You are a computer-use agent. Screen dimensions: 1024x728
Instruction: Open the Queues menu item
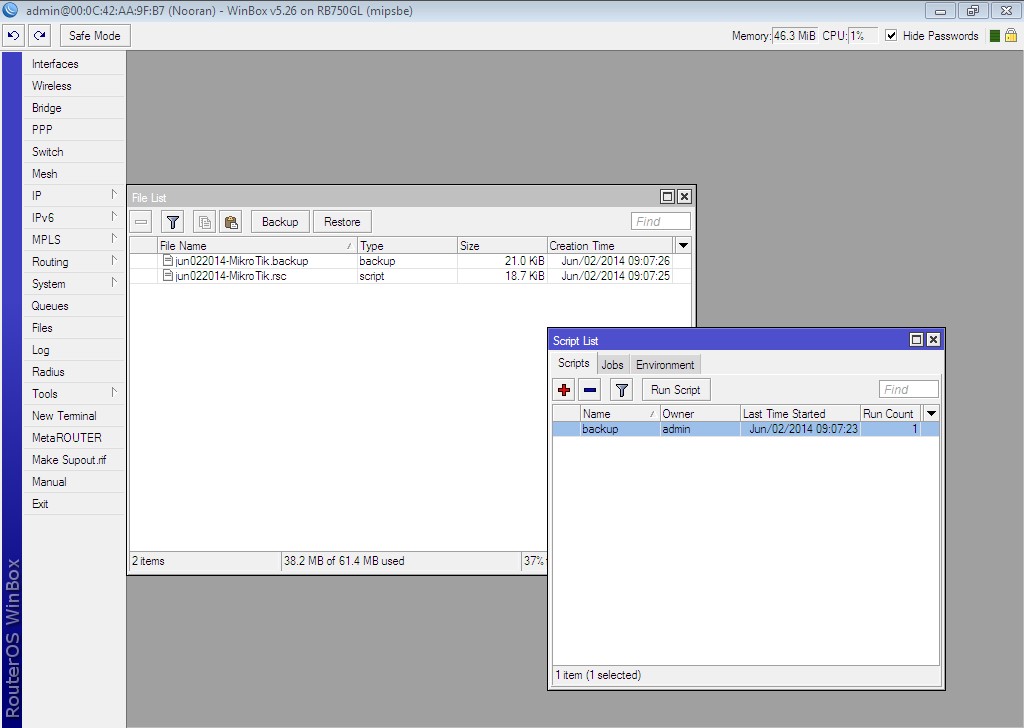pyautogui.click(x=74, y=306)
